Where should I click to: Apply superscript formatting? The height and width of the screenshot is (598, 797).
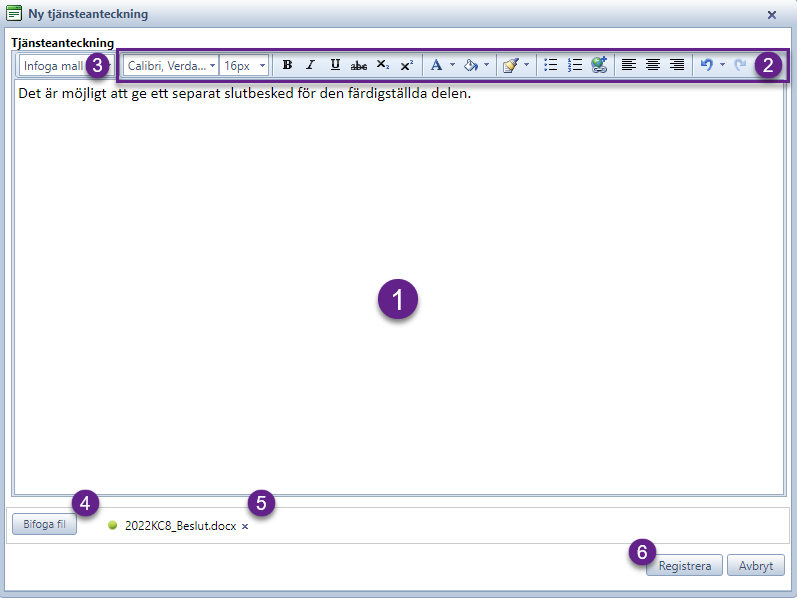point(407,65)
